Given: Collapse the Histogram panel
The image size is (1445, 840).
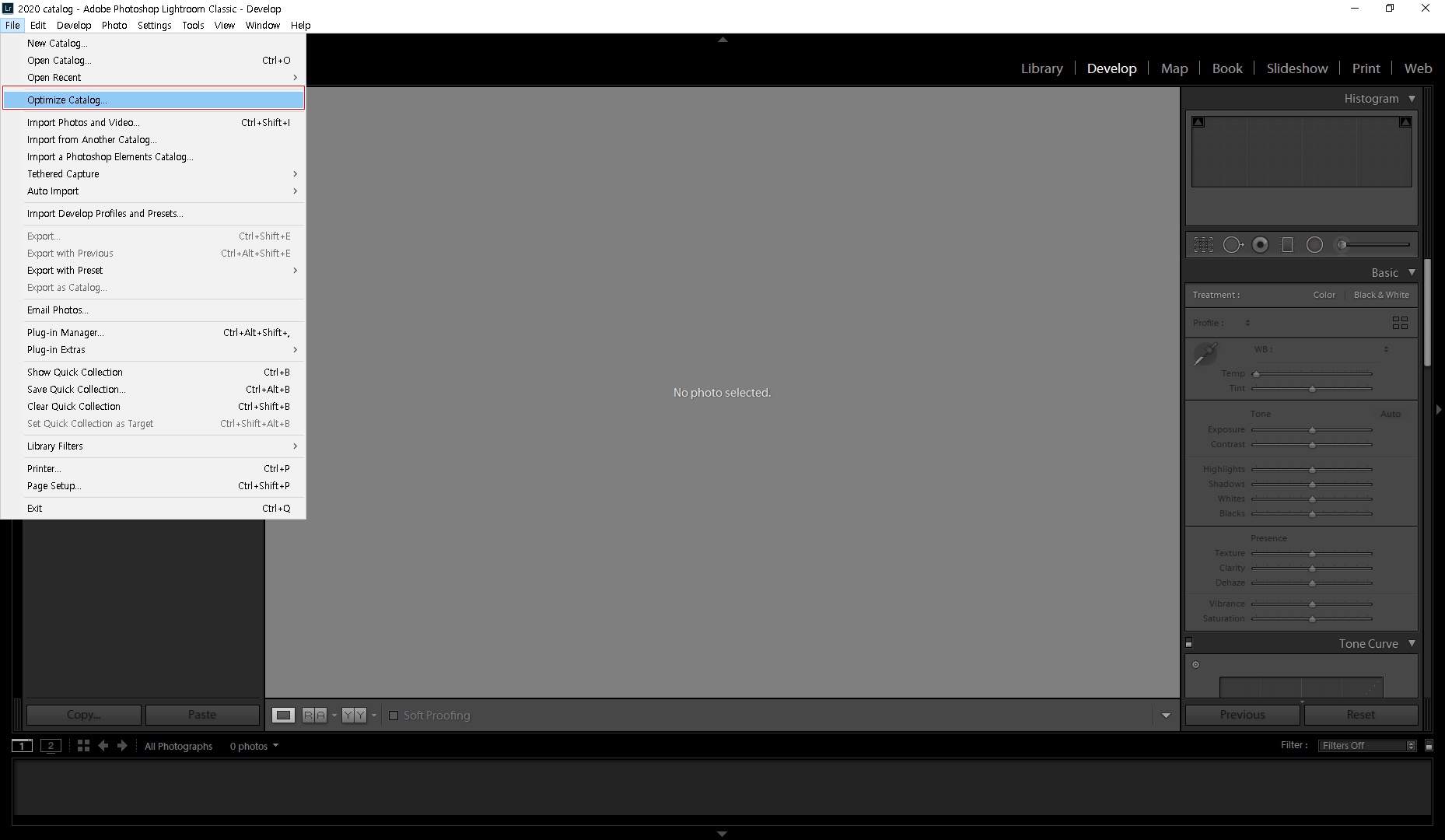Looking at the screenshot, I should point(1412,99).
